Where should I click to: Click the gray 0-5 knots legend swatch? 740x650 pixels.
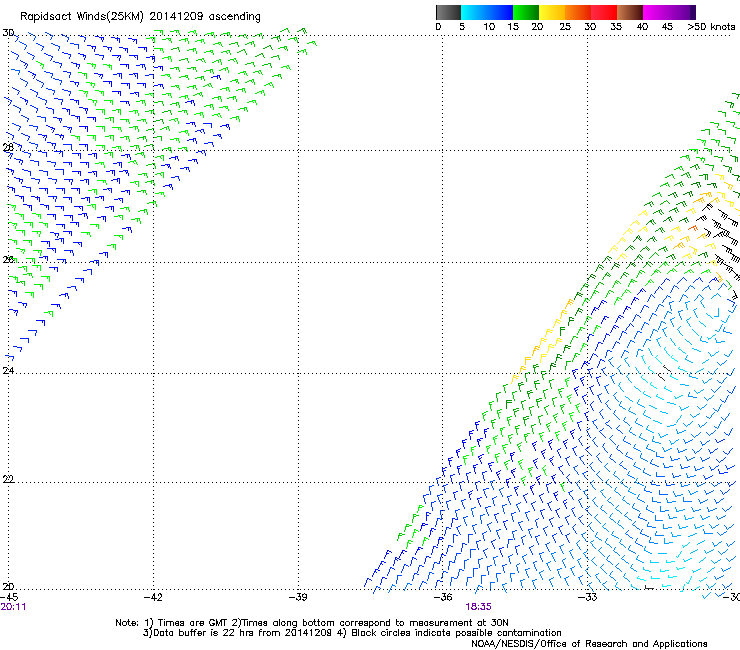click(448, 12)
